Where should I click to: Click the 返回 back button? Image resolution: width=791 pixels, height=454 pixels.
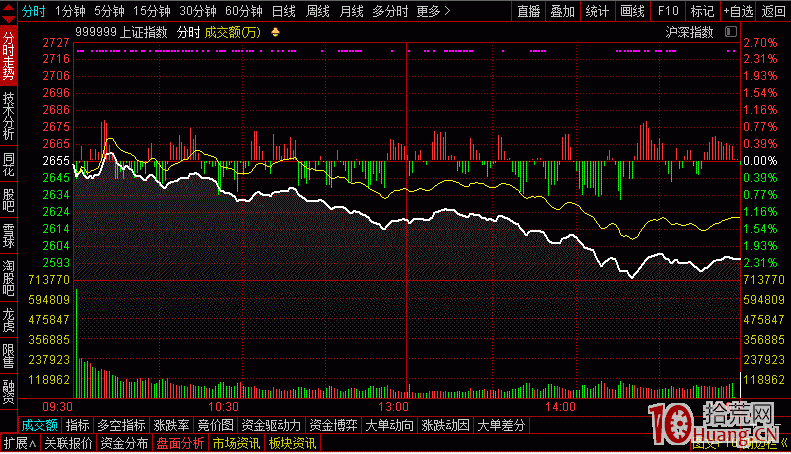pos(774,11)
